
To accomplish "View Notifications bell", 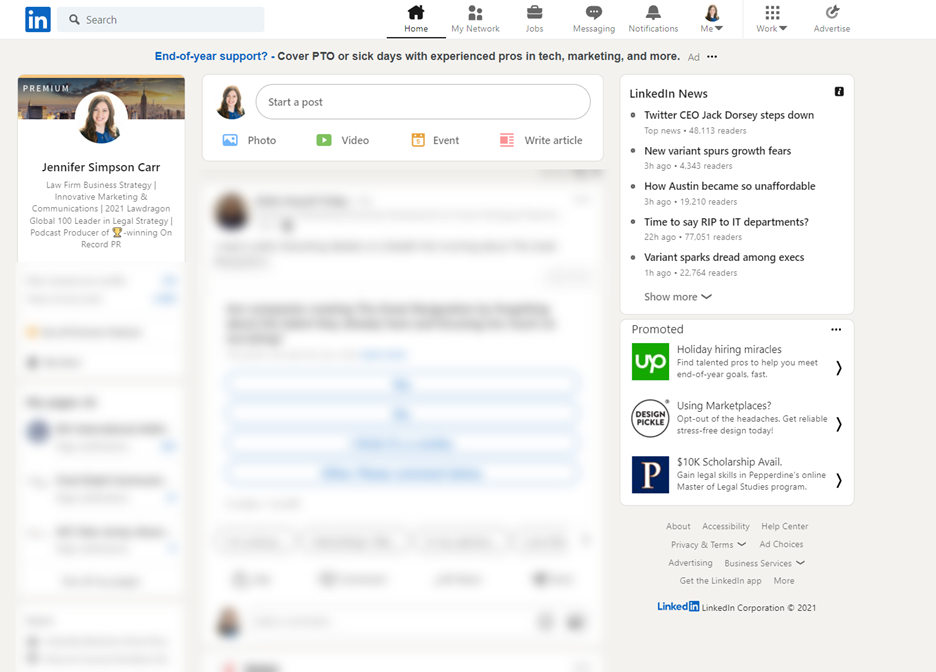I will [x=653, y=19].
